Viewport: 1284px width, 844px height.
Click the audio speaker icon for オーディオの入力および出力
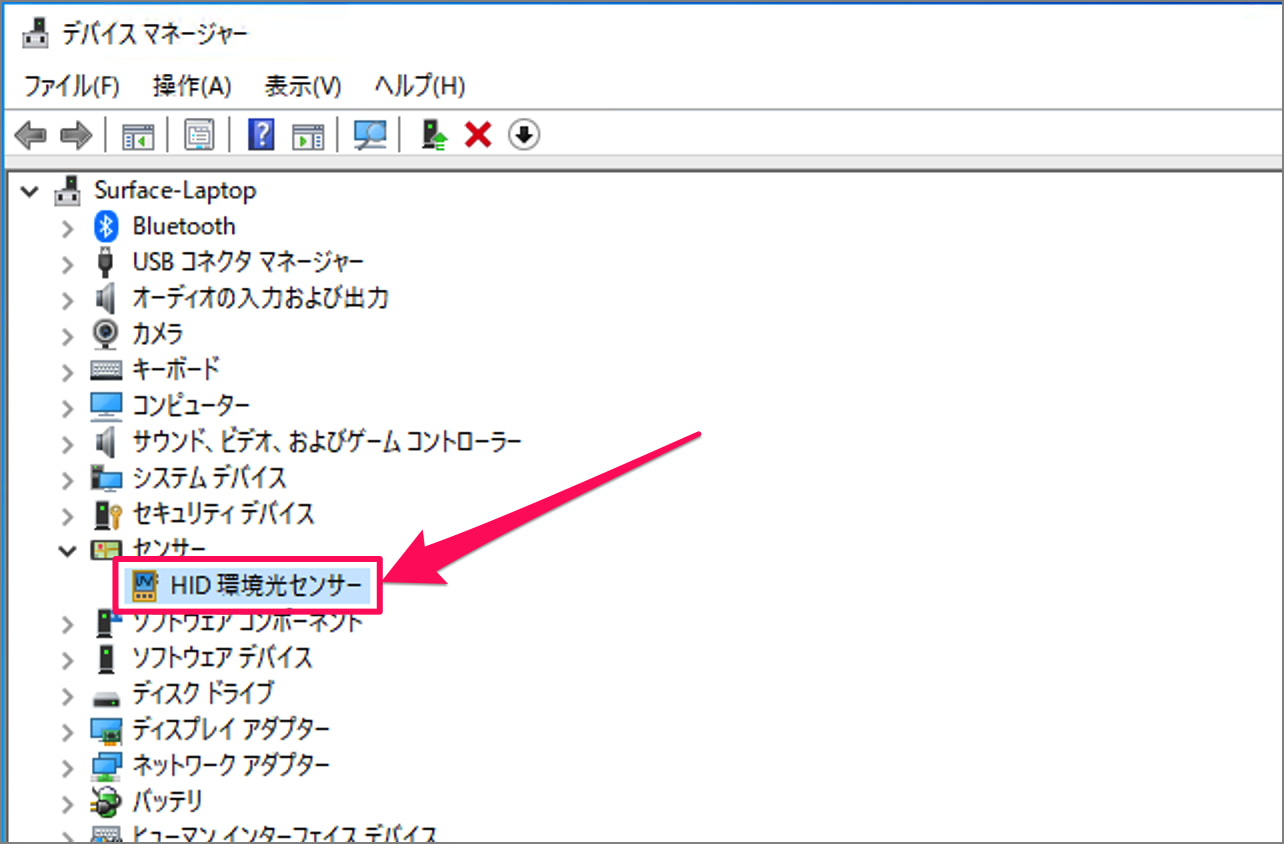point(106,298)
